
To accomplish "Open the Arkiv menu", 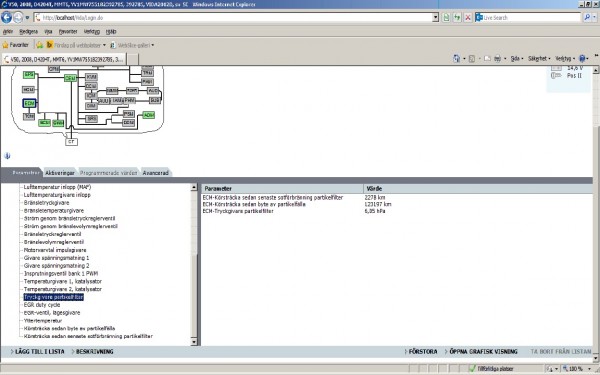I will pos(8,32).
